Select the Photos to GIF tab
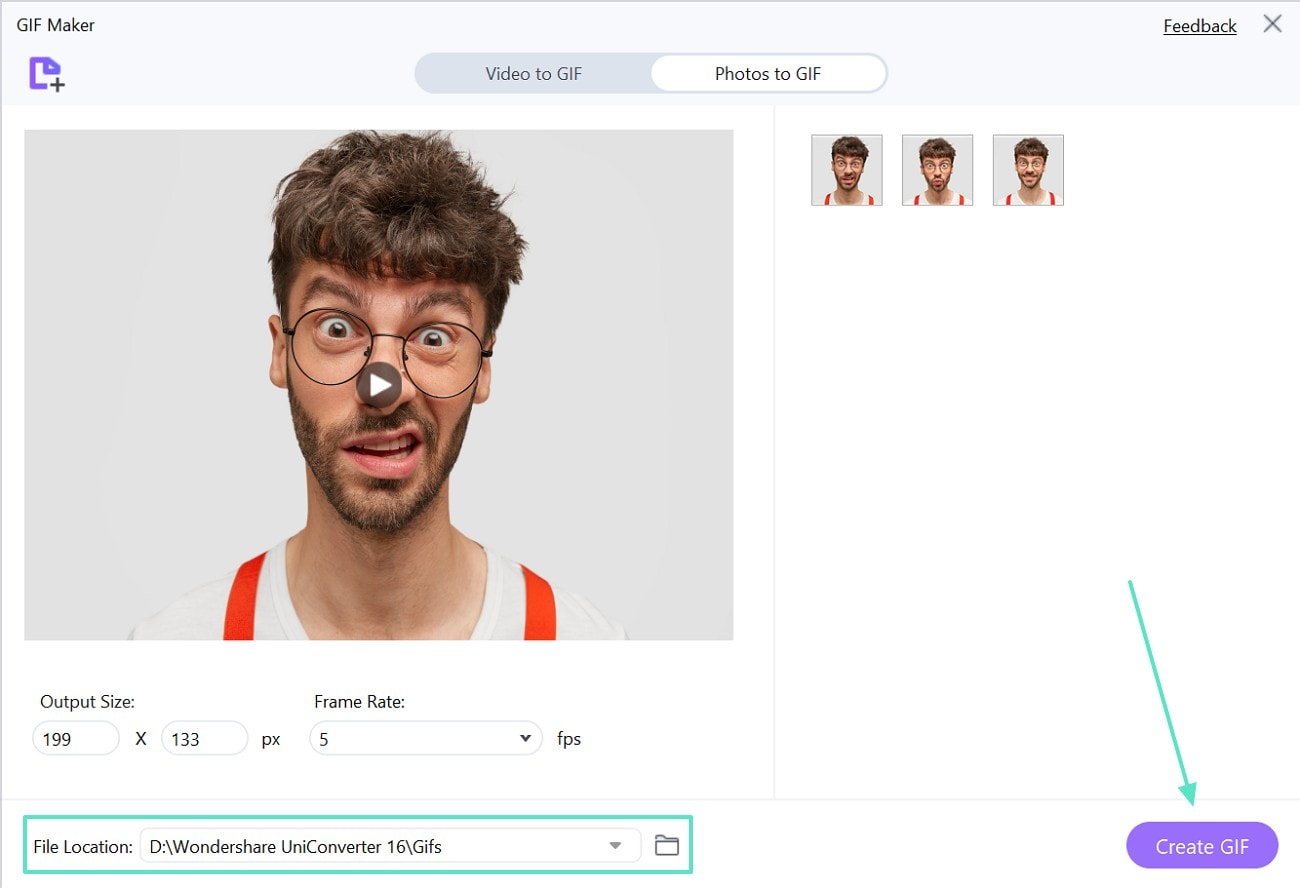This screenshot has width=1300, height=888. [x=768, y=74]
